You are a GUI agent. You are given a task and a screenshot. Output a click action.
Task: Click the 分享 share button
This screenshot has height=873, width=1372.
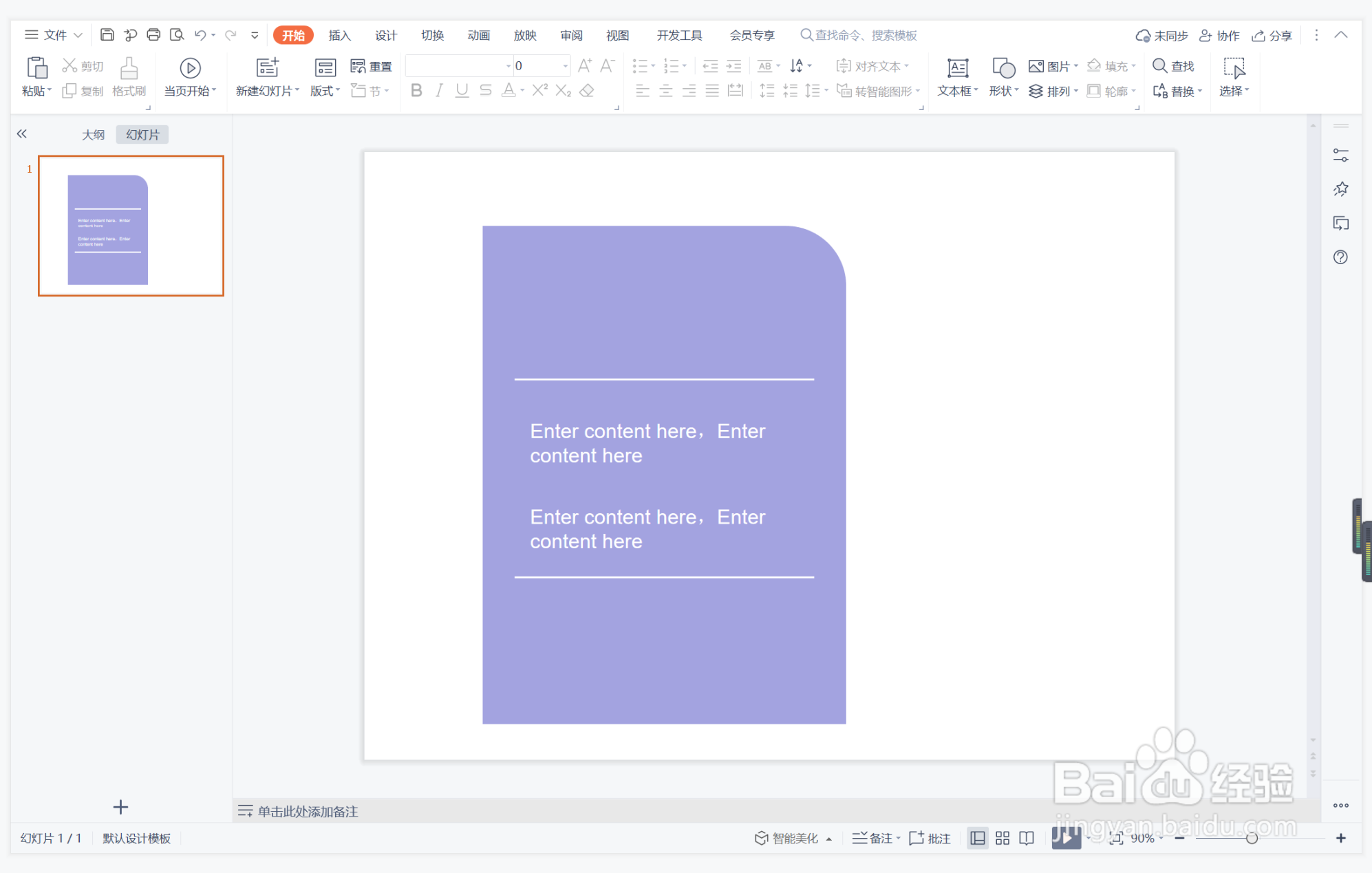point(1272,36)
